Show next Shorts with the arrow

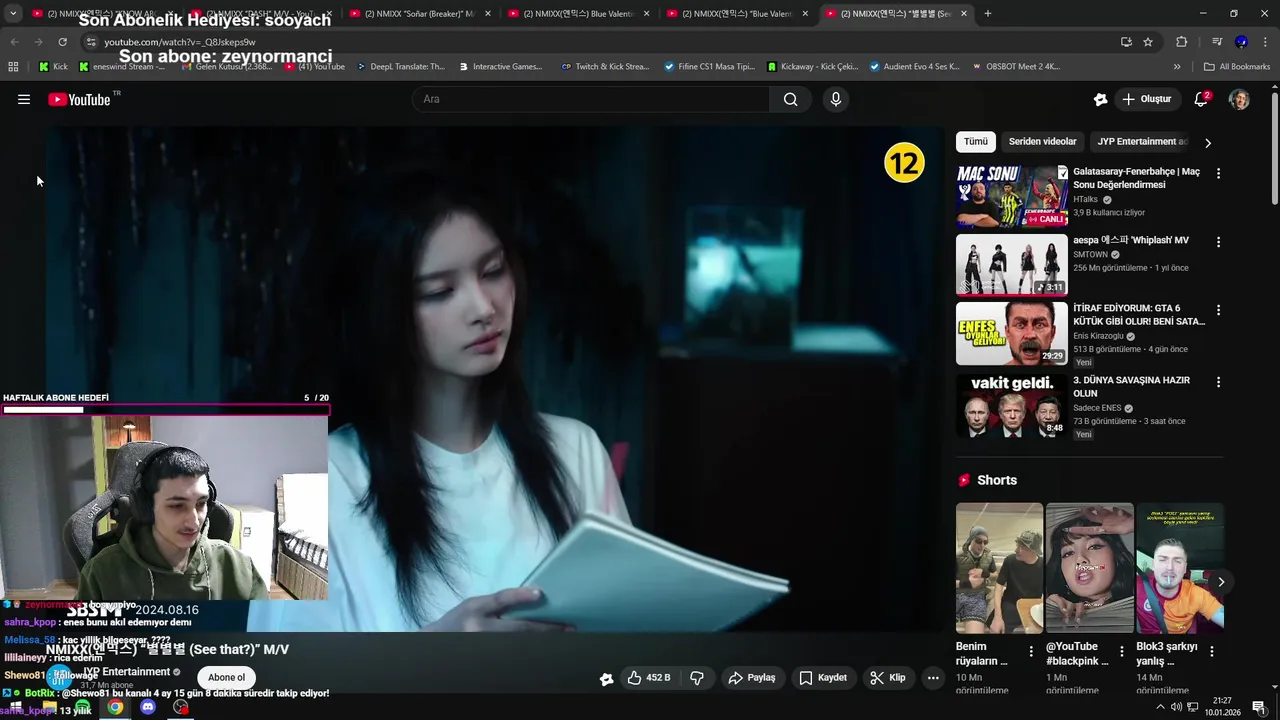1221,582
